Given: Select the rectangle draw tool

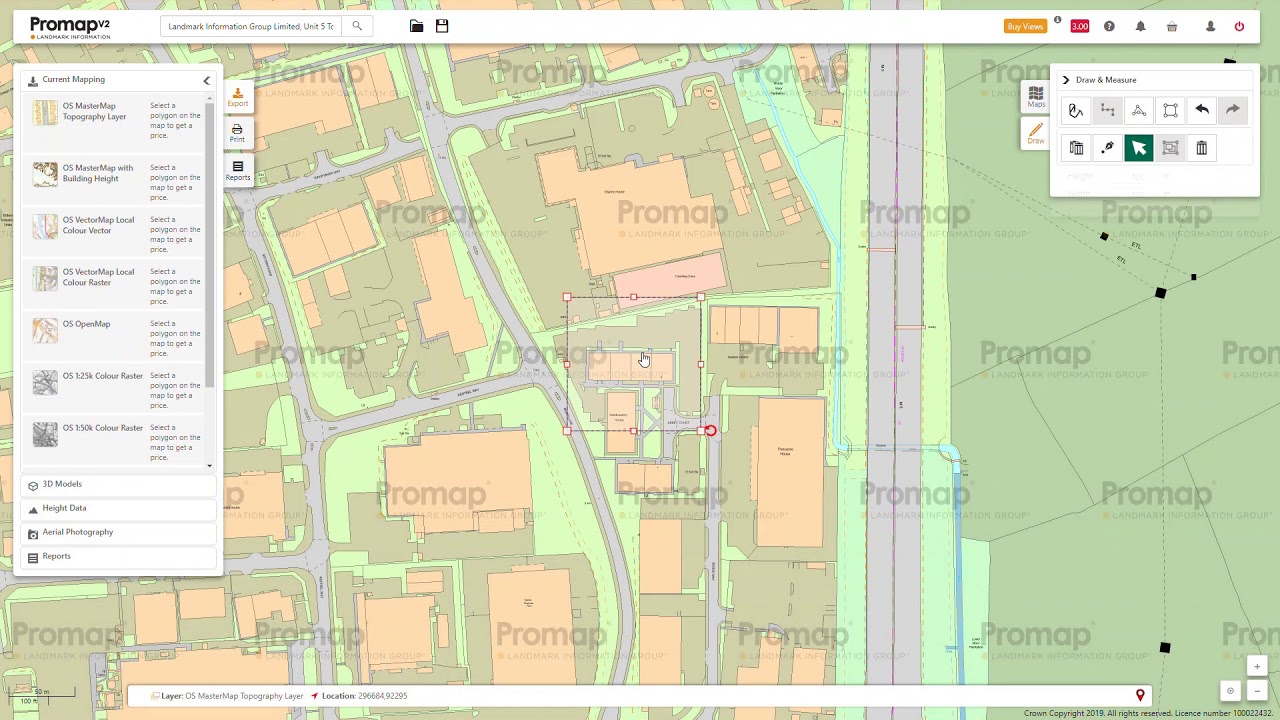Looking at the screenshot, I should tap(1170, 111).
